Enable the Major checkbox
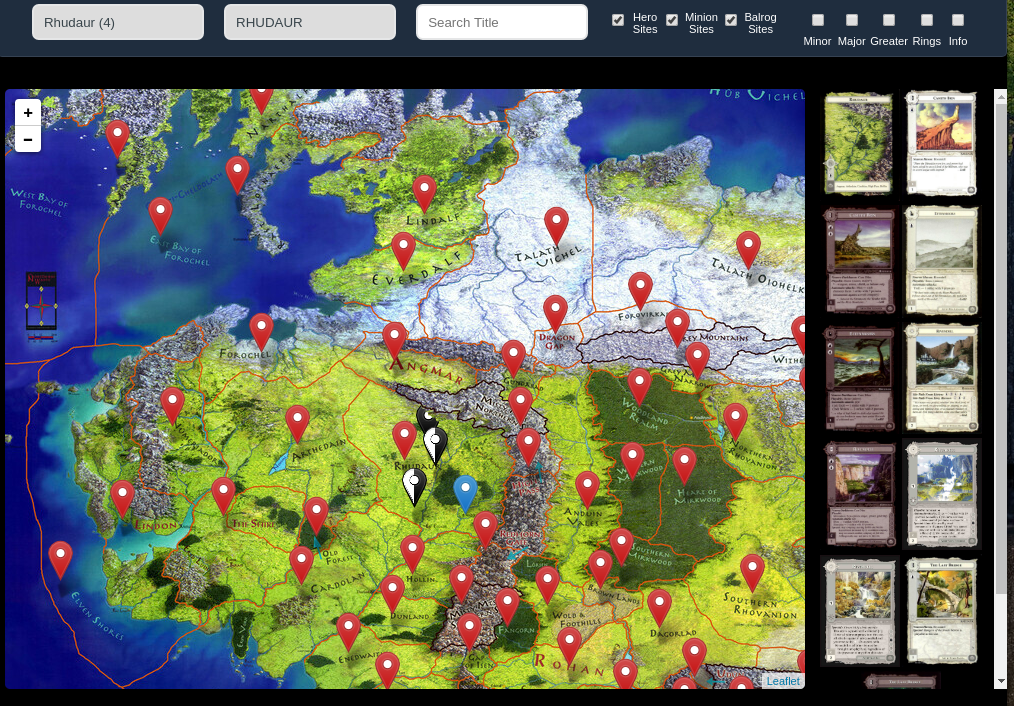 852,20
